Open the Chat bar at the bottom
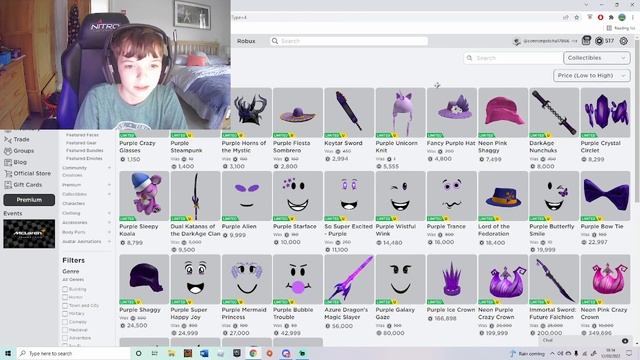640x360 pixels. tap(586, 340)
